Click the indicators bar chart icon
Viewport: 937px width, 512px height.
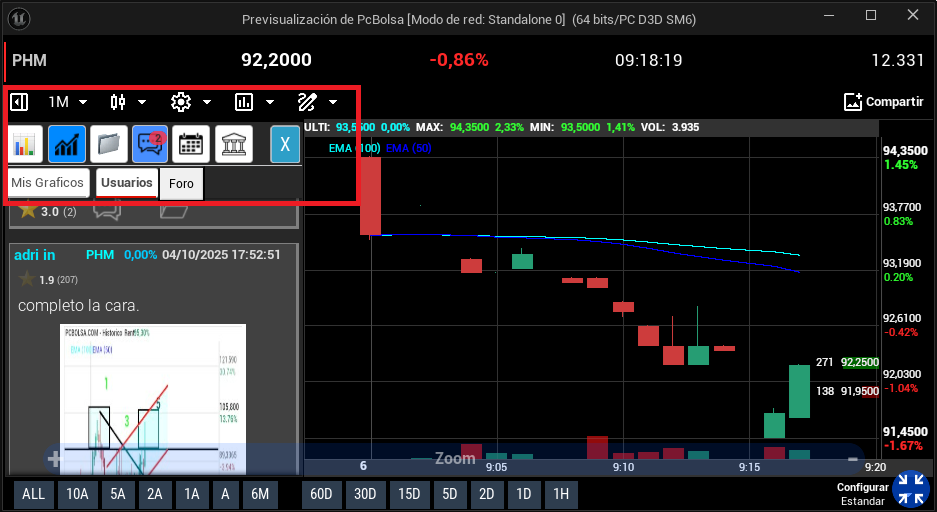[244, 102]
